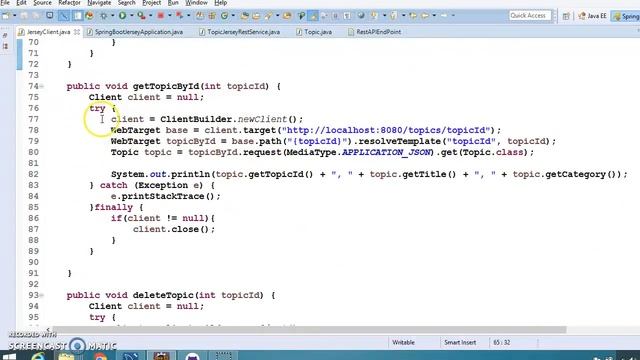This screenshot has height=360, width=640.
Task: Switch to Java EE perspective
Action: pos(592,16)
